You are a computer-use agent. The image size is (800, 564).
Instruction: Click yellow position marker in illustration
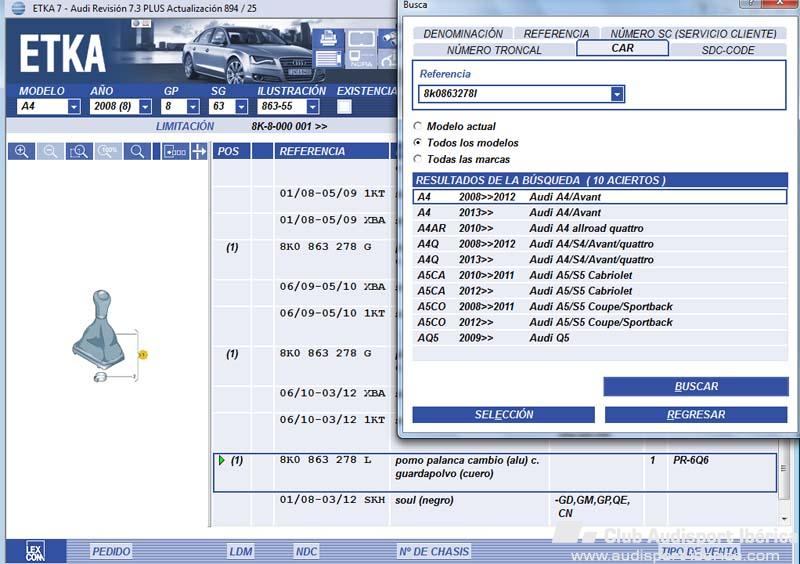tap(143, 354)
